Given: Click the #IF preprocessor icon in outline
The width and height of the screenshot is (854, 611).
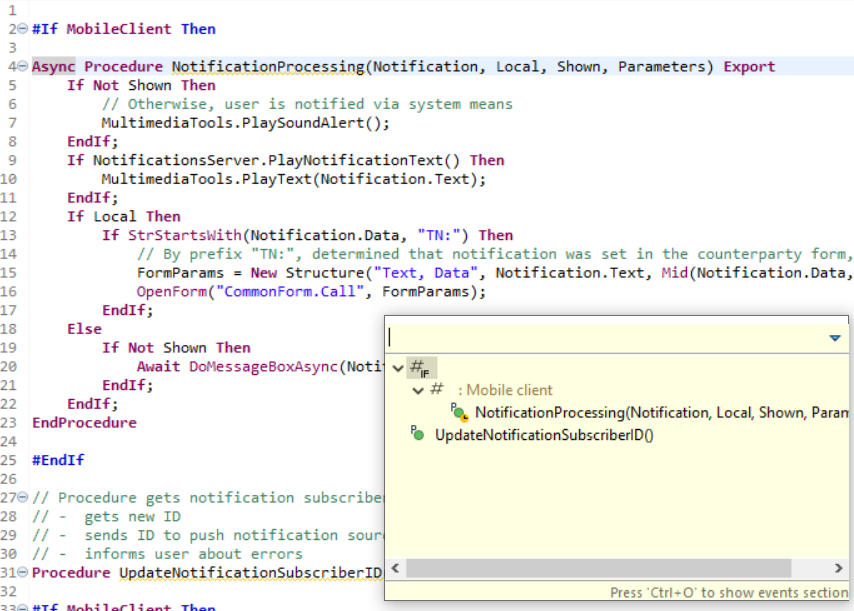Looking at the screenshot, I should click(422, 367).
